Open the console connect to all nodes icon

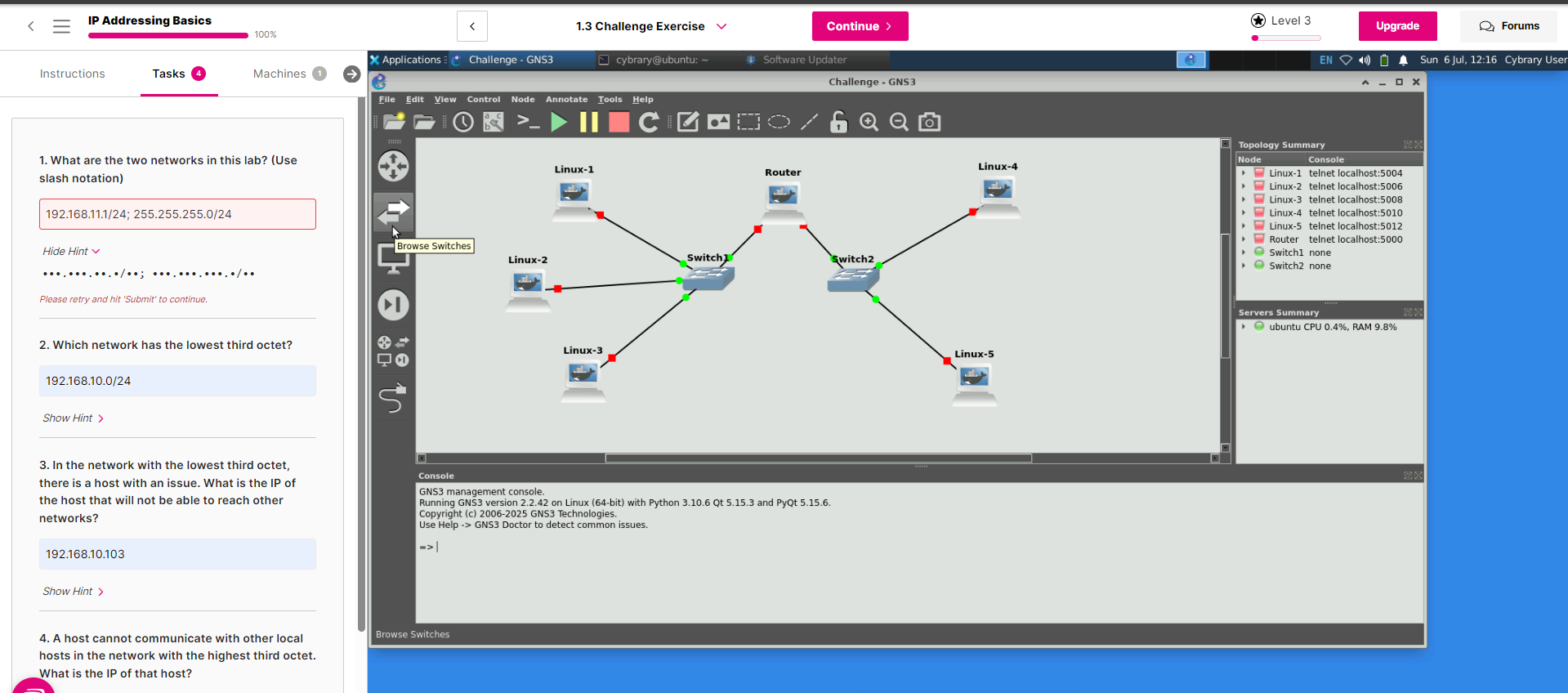(528, 123)
